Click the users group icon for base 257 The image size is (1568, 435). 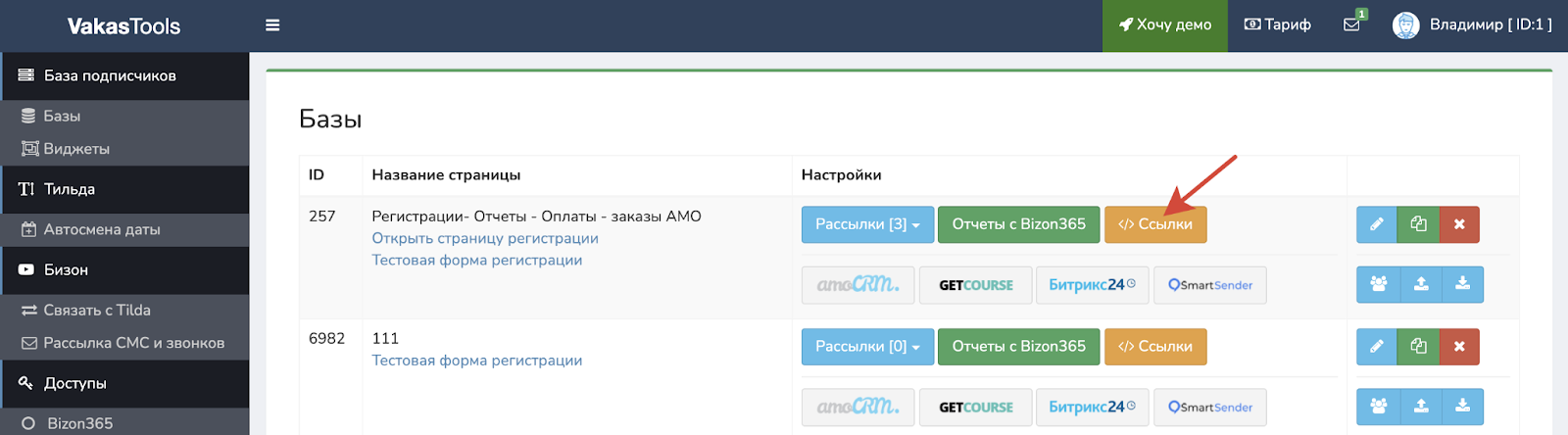click(x=1378, y=284)
